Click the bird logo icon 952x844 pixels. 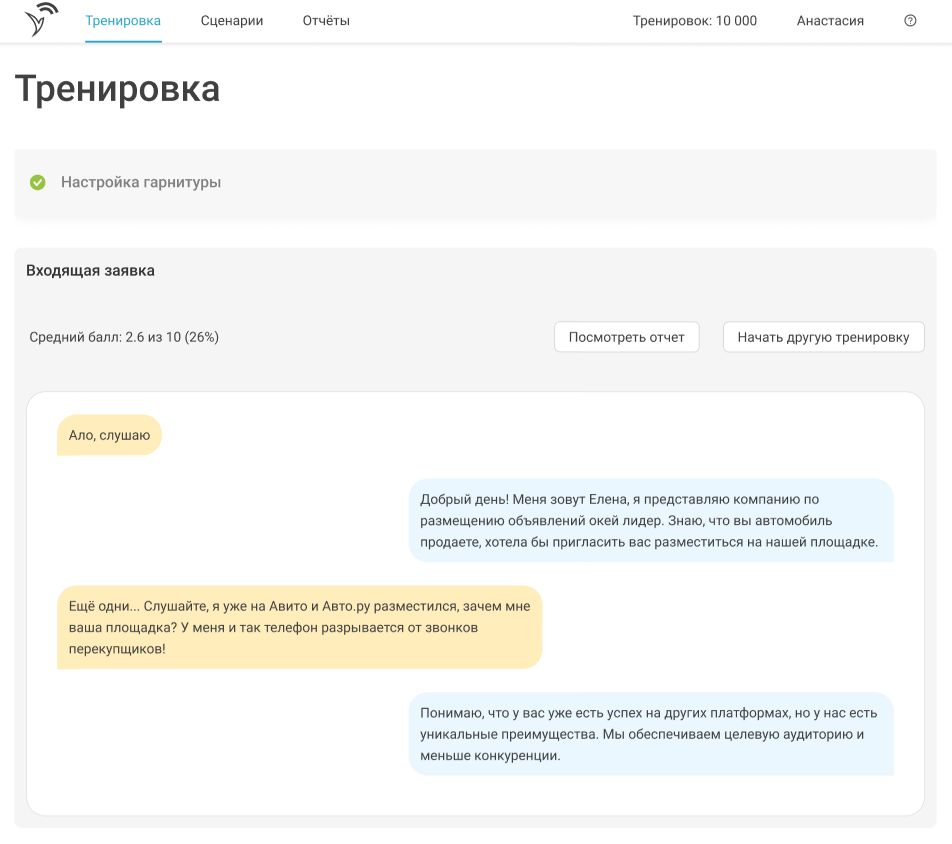click(41, 19)
